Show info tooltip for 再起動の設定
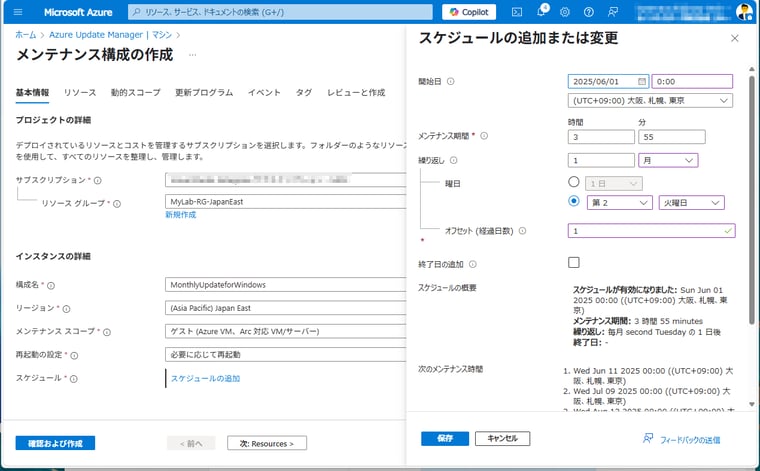Viewport: 760px width, 471px height. pyautogui.click(x=74, y=355)
